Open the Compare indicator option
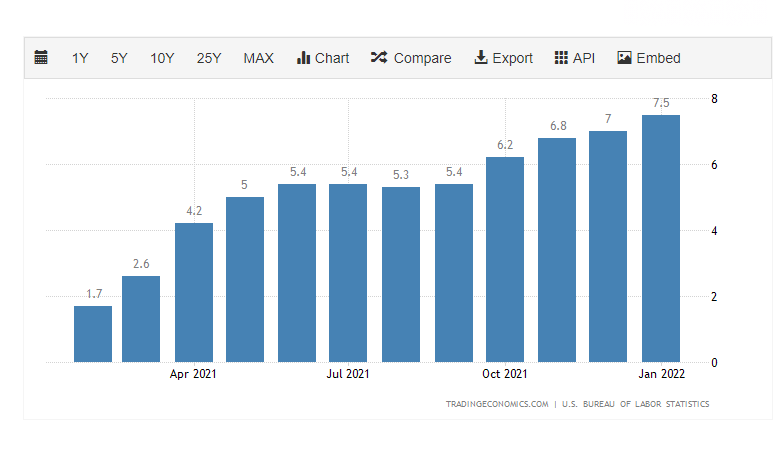 (422, 58)
